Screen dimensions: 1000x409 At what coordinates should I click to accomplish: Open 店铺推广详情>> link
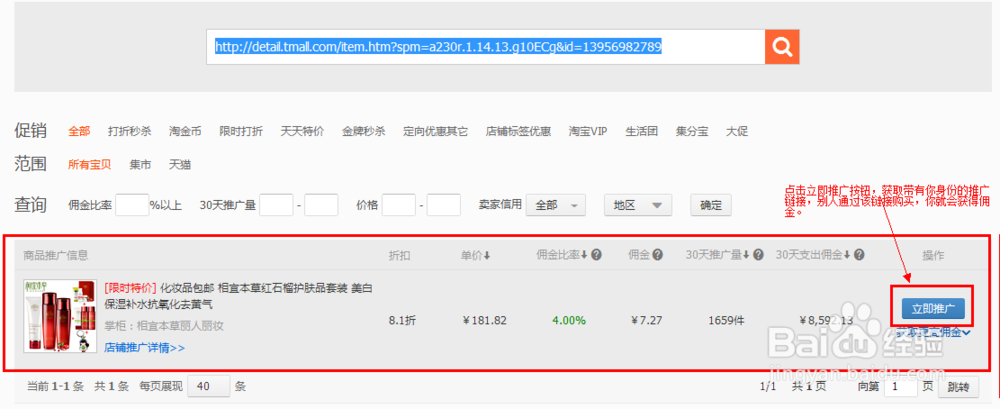click(145, 348)
